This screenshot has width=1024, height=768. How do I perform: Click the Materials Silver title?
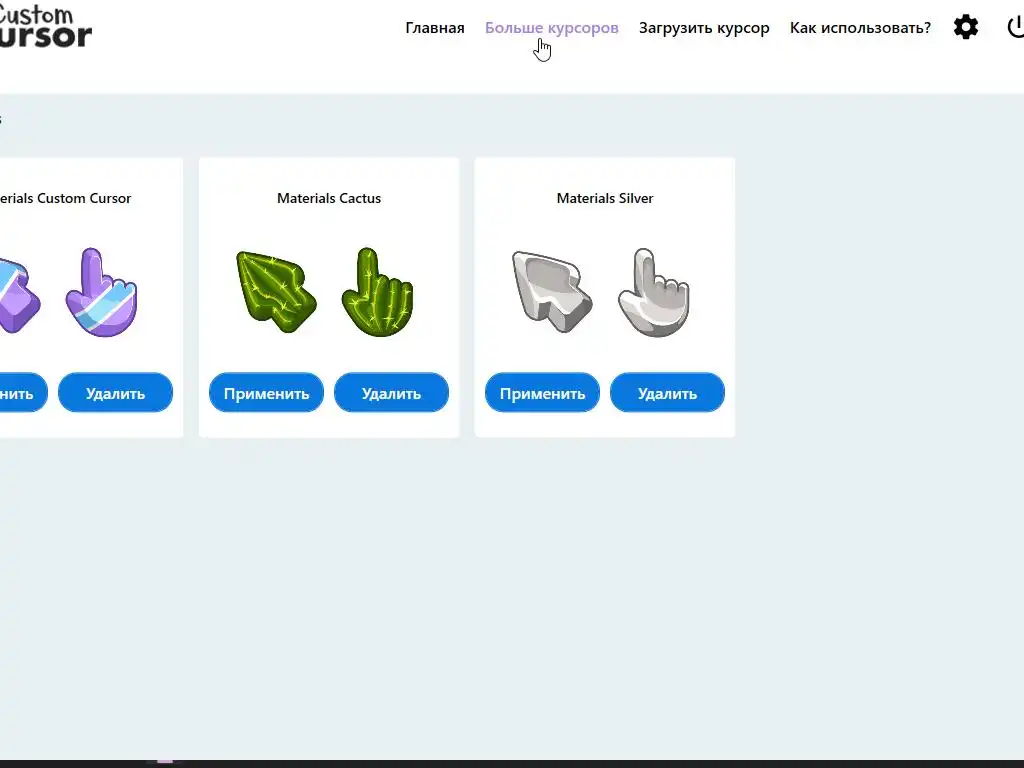[x=605, y=198]
